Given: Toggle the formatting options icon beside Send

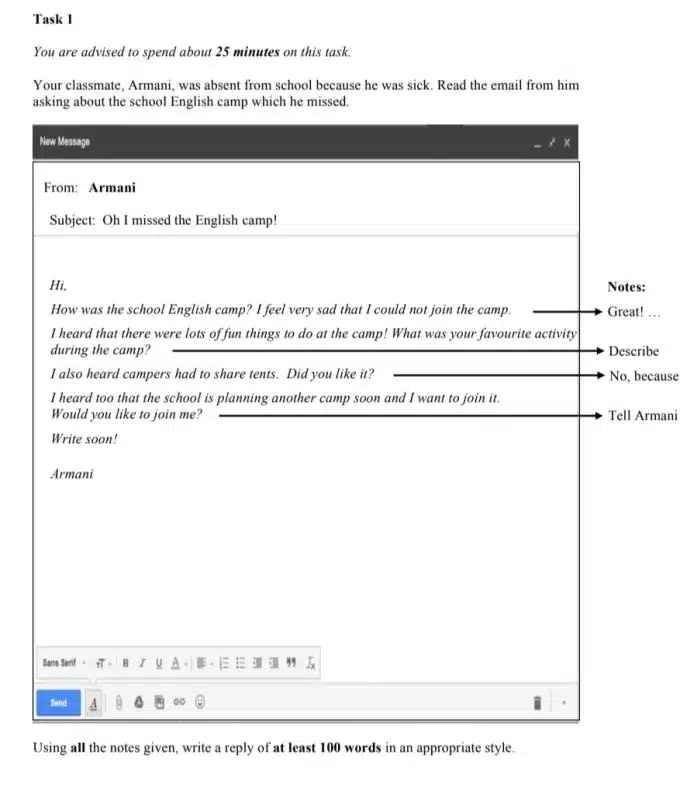Looking at the screenshot, I should coord(94,703).
